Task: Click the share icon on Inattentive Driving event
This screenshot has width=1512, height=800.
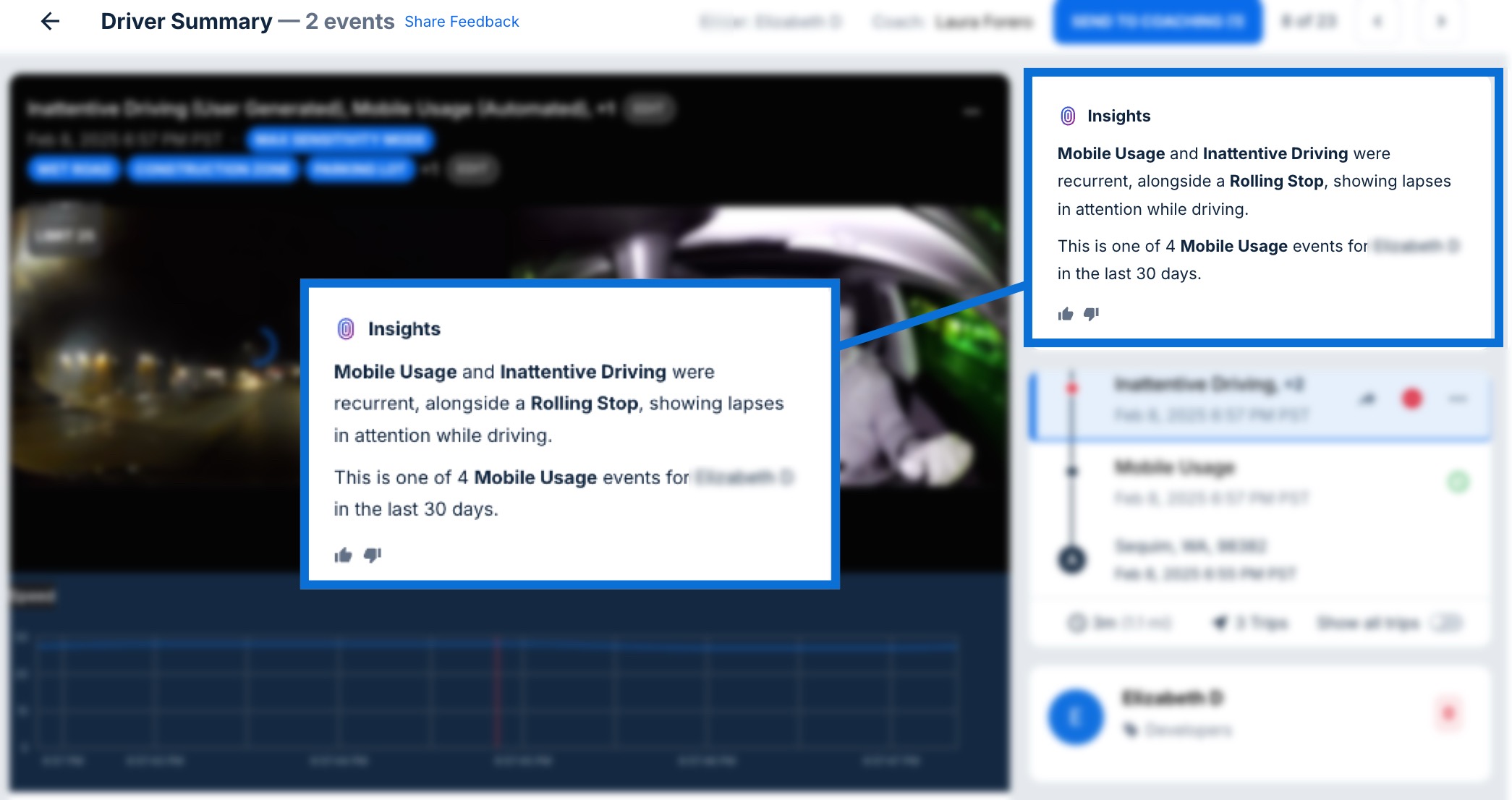Action: pyautogui.click(x=1367, y=398)
